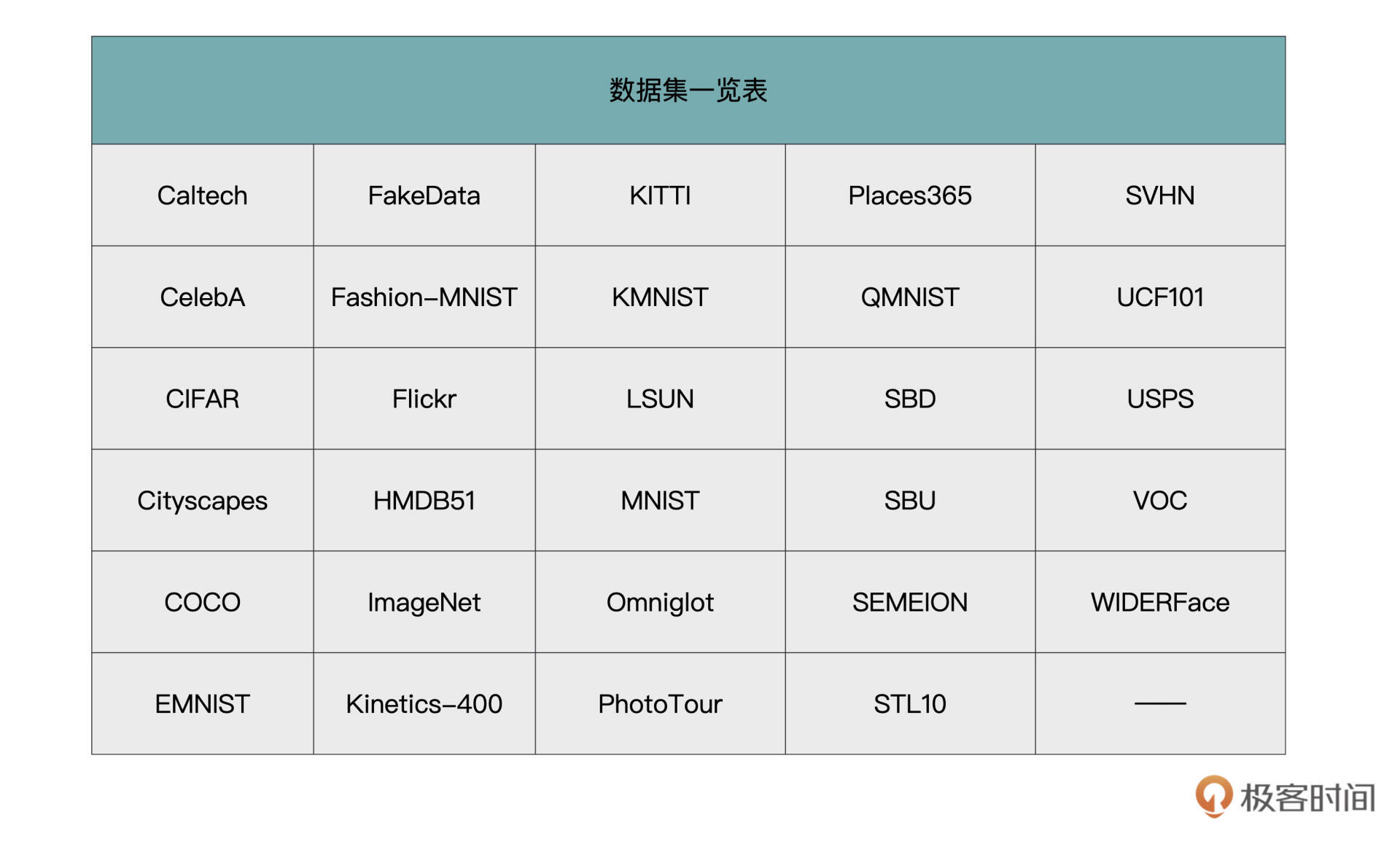This screenshot has height=847, width=1400.
Task: Click the 数据集一览表 table header
Action: click(x=688, y=90)
